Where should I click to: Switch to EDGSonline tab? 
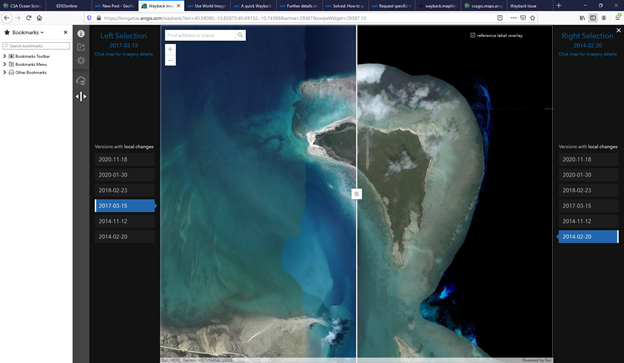click(68, 6)
